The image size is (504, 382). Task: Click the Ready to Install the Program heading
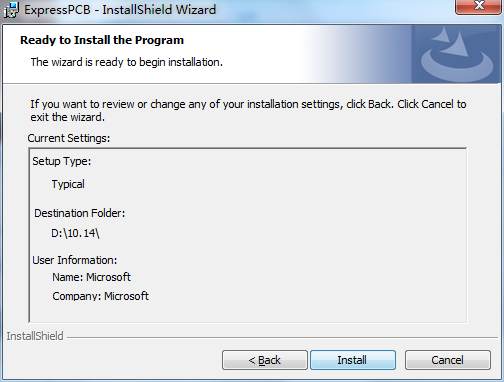click(x=102, y=40)
